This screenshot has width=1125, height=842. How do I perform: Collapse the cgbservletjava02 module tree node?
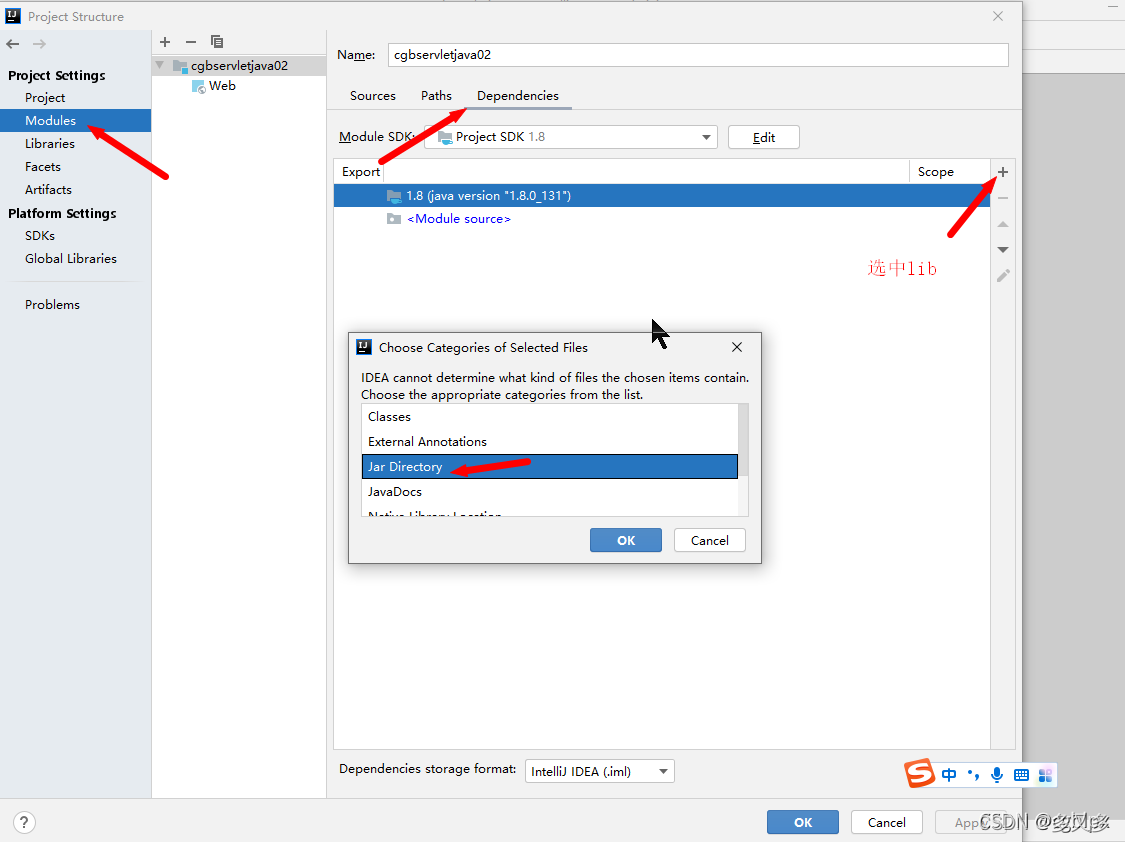pyautogui.click(x=160, y=65)
